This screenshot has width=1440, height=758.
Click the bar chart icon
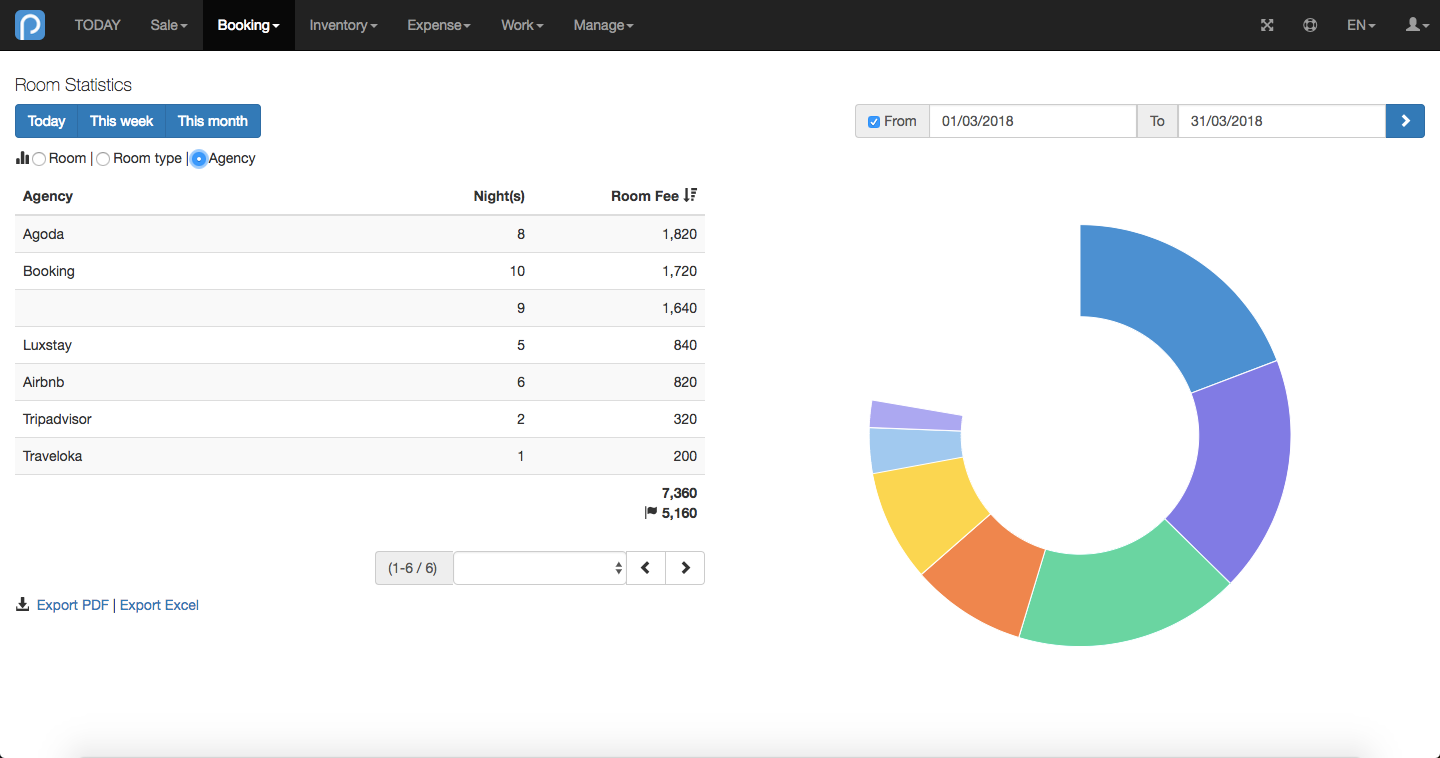(22, 158)
